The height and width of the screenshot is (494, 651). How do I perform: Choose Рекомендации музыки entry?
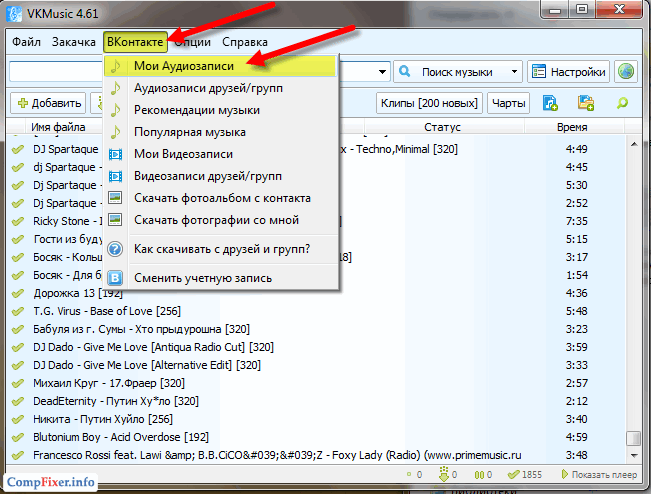pyautogui.click(x=220, y=110)
